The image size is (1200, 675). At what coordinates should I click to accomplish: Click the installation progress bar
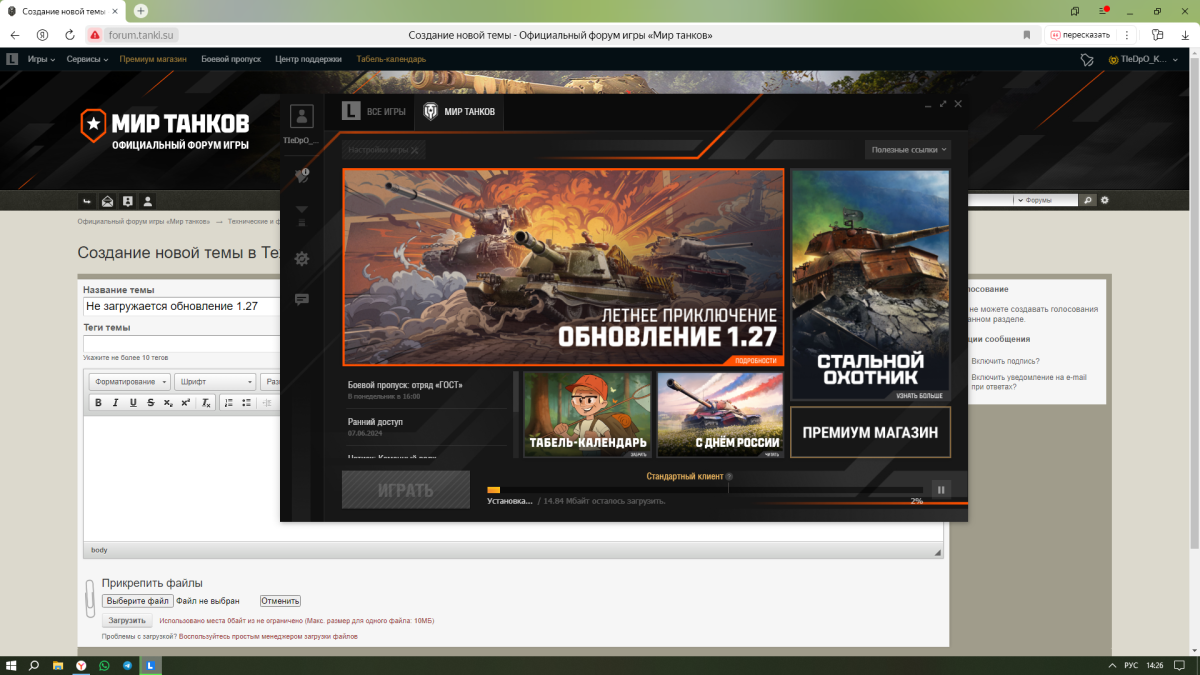(705, 490)
